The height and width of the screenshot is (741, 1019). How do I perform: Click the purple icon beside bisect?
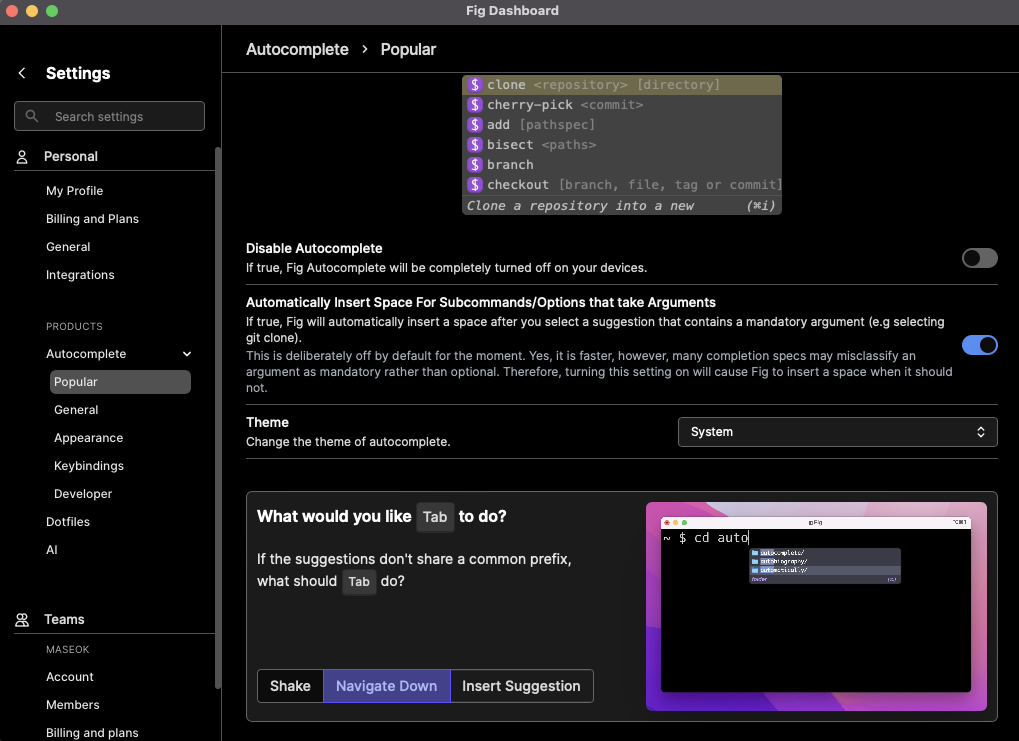[x=475, y=145]
